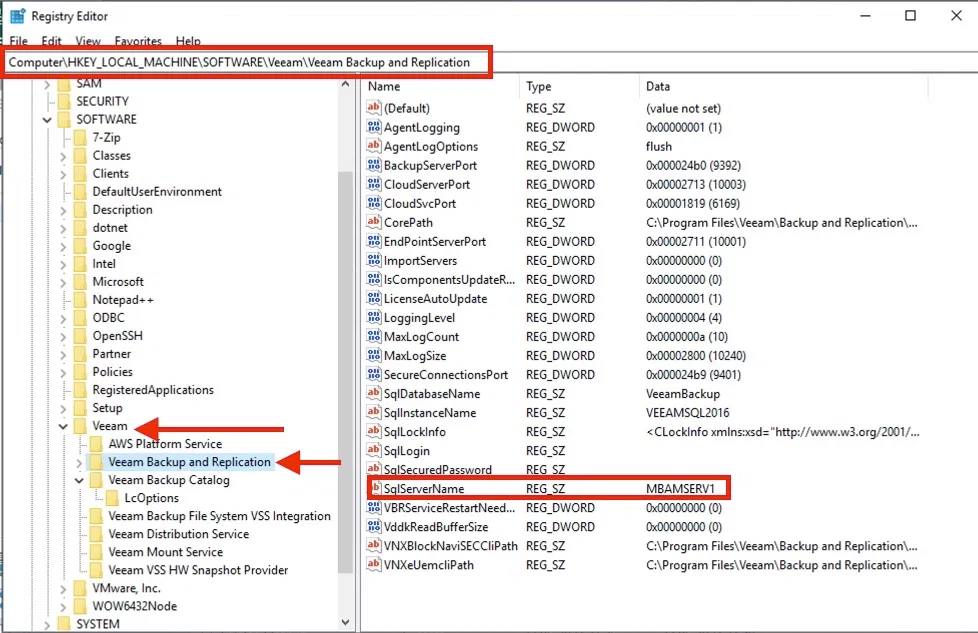Click the Registry Editor title bar icon

pyautogui.click(x=17, y=16)
